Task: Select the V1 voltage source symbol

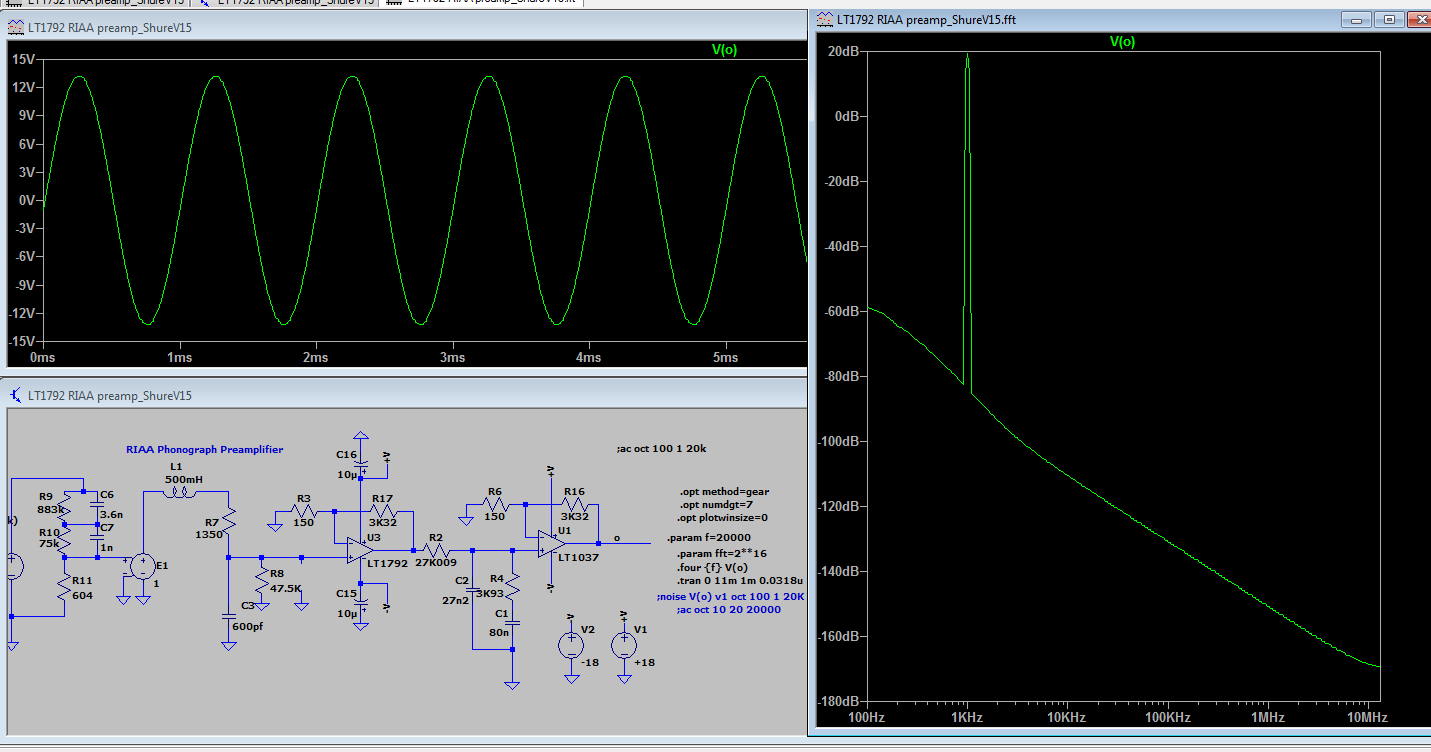Action: click(623, 645)
